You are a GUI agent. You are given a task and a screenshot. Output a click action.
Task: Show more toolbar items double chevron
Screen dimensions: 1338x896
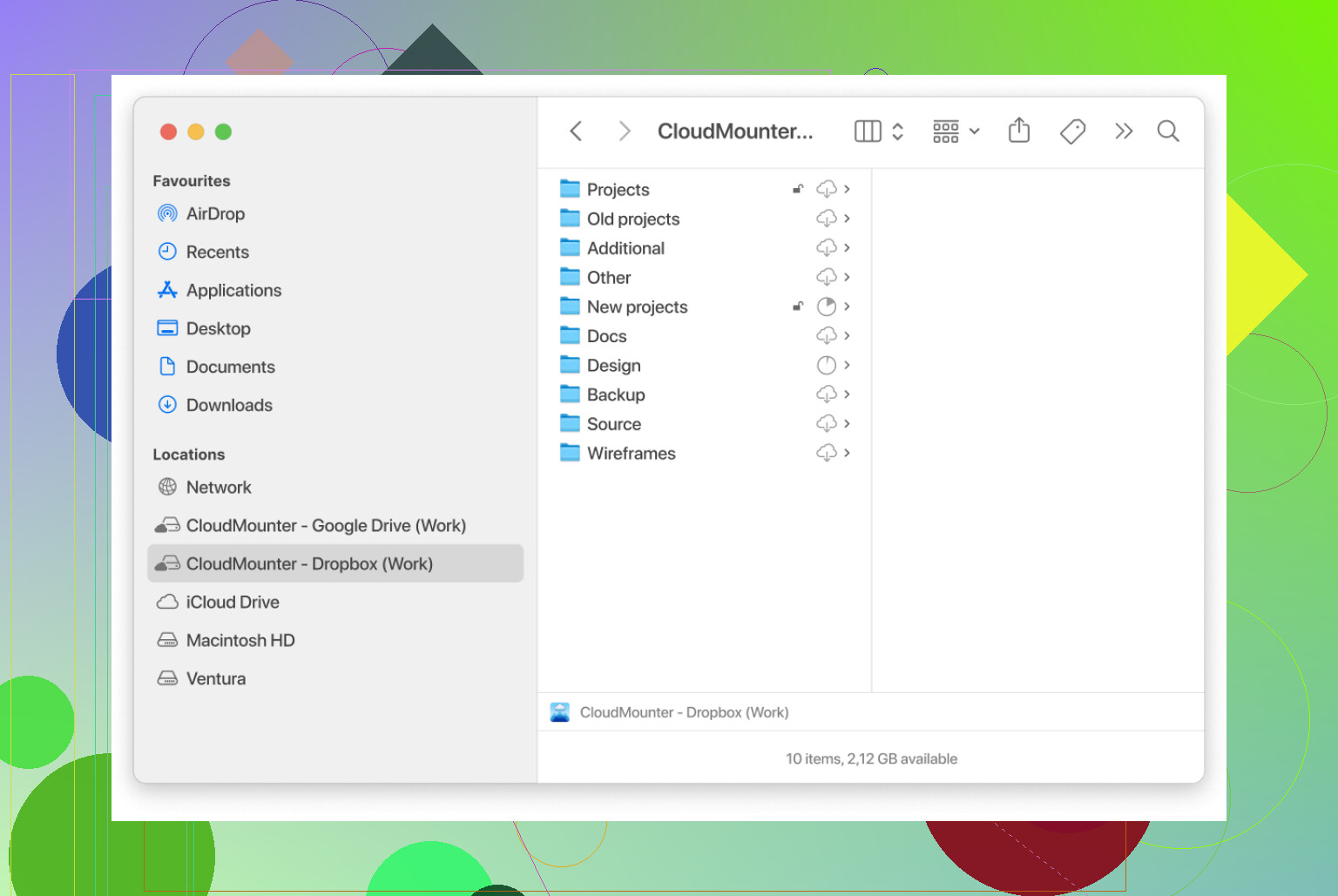pyautogui.click(x=1124, y=131)
